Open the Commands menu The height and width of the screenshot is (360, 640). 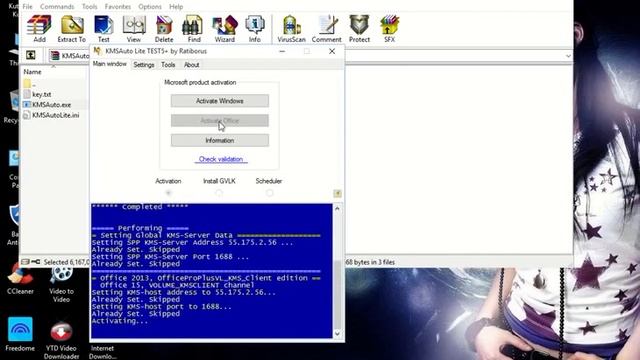click(x=57, y=7)
